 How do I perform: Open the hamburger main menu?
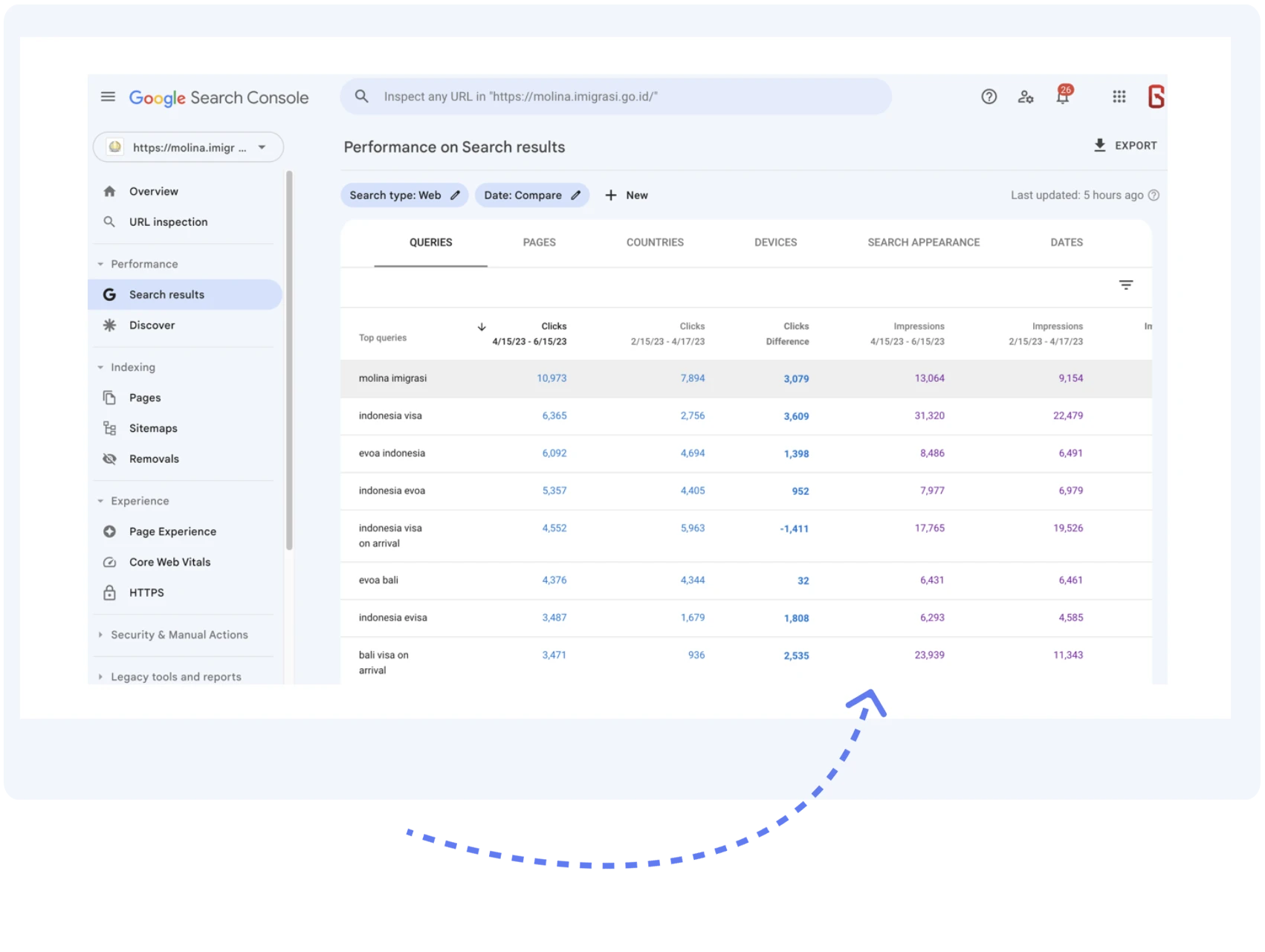(108, 97)
